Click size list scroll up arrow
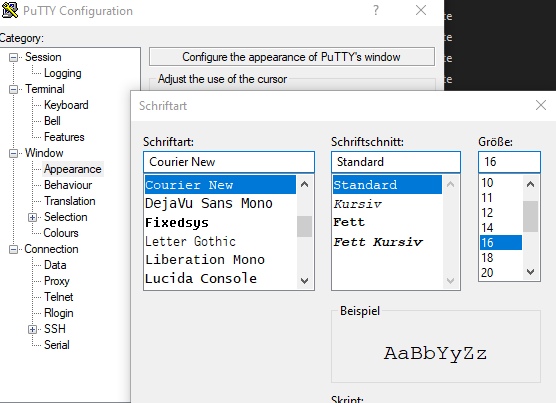The height and width of the screenshot is (403, 556). 530,184
